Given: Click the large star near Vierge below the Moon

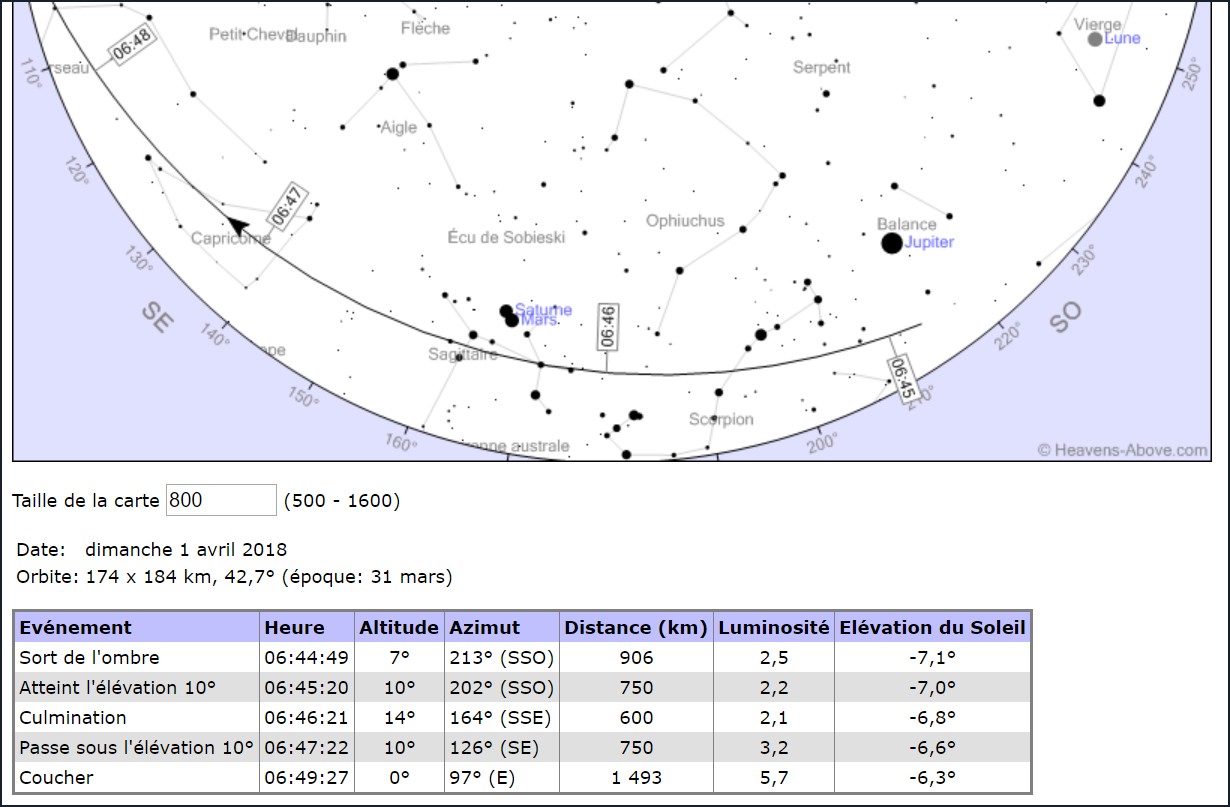Looking at the screenshot, I should click(1099, 100).
